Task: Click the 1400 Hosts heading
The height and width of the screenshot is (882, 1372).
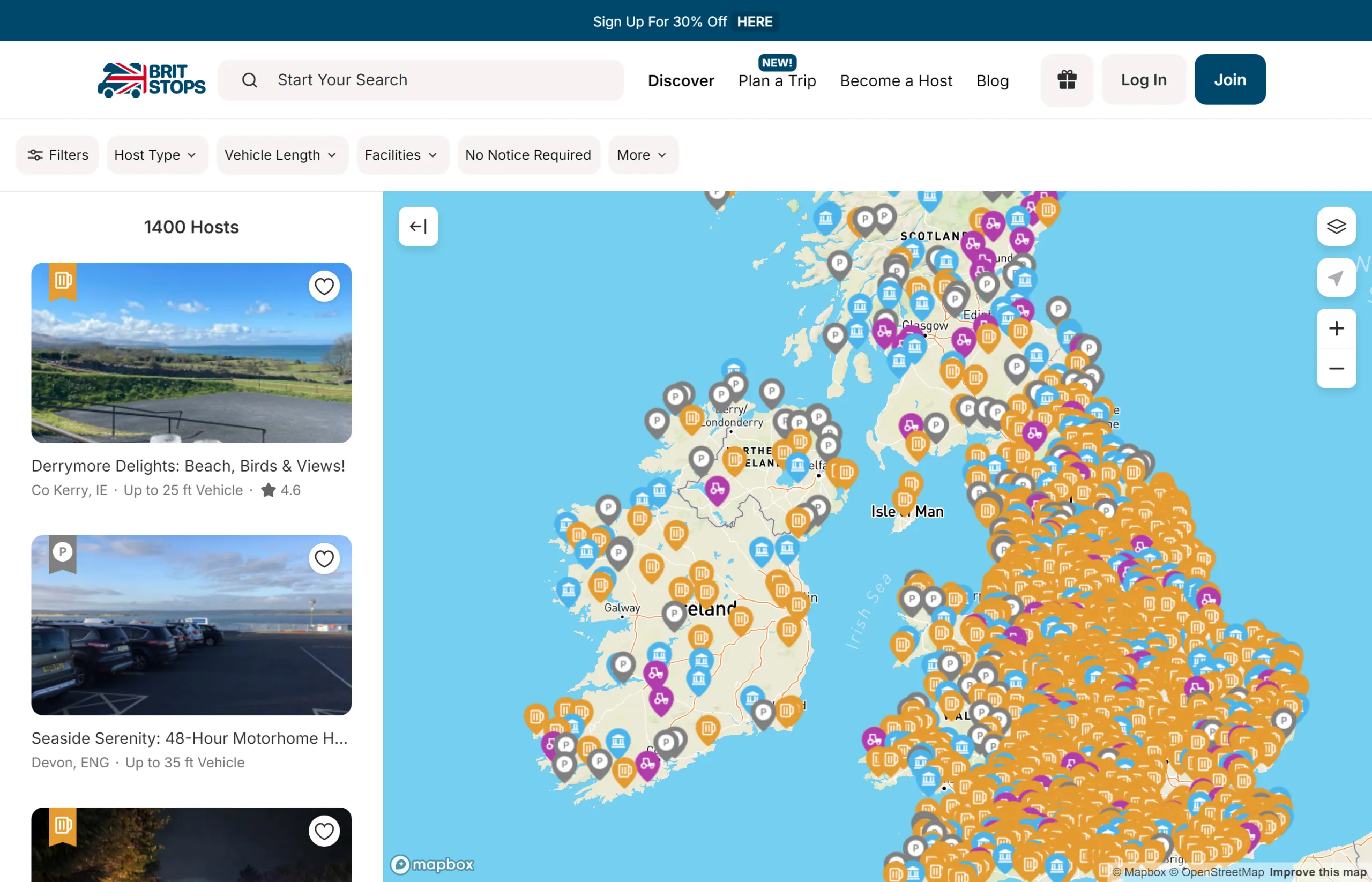Action: click(191, 227)
